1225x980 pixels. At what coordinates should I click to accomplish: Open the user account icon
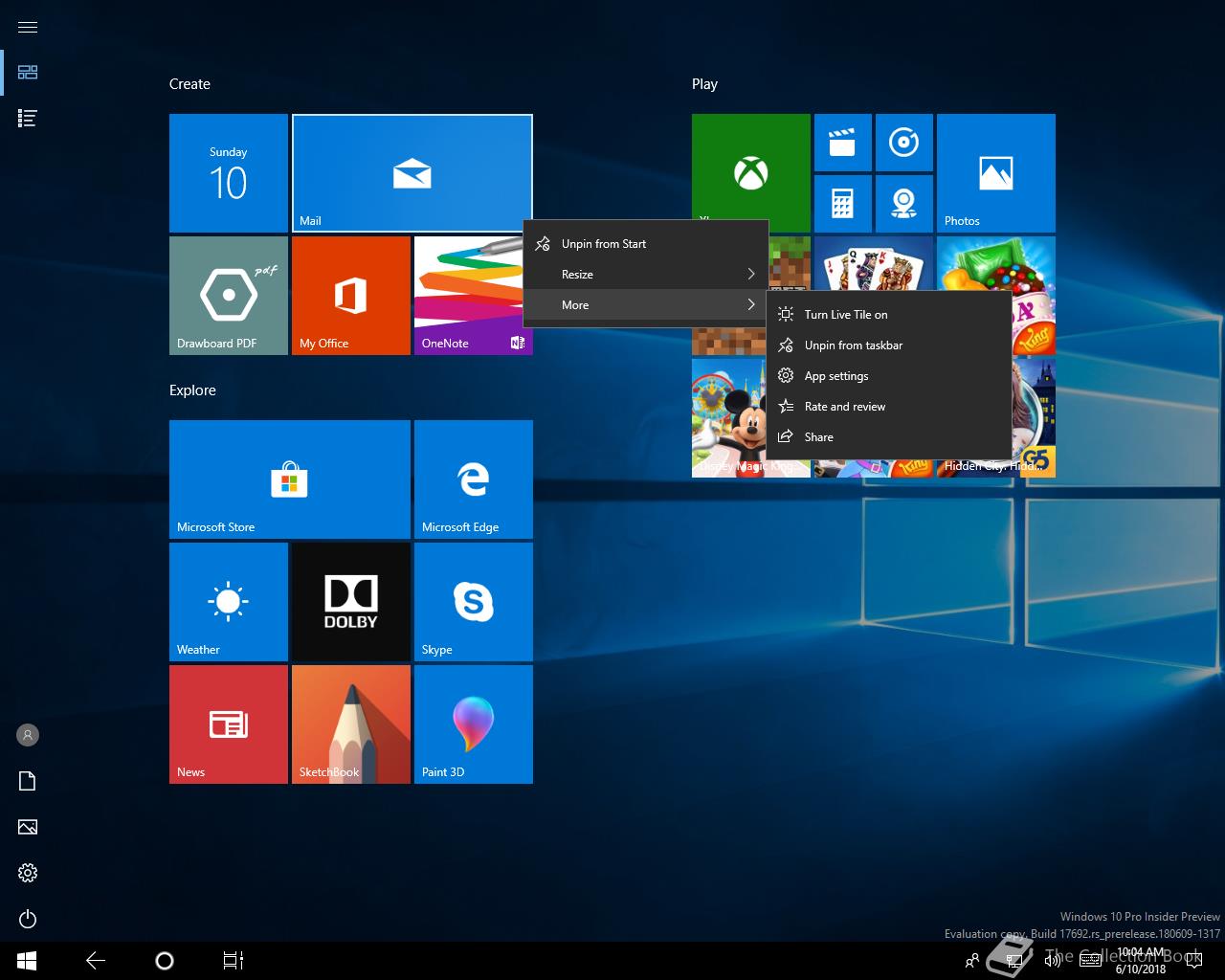click(28, 735)
